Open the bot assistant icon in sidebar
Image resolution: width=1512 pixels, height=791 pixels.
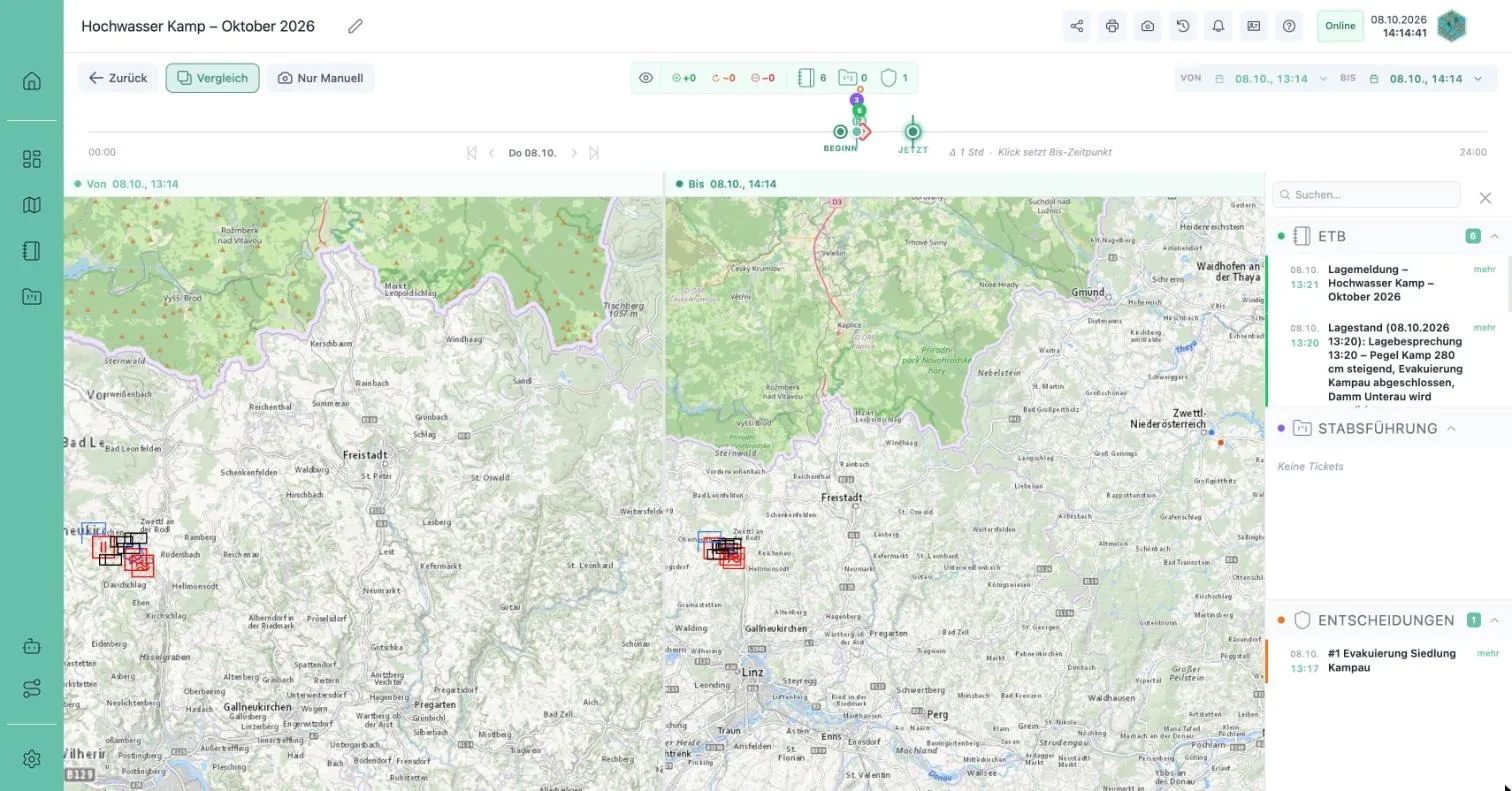tap(31, 646)
